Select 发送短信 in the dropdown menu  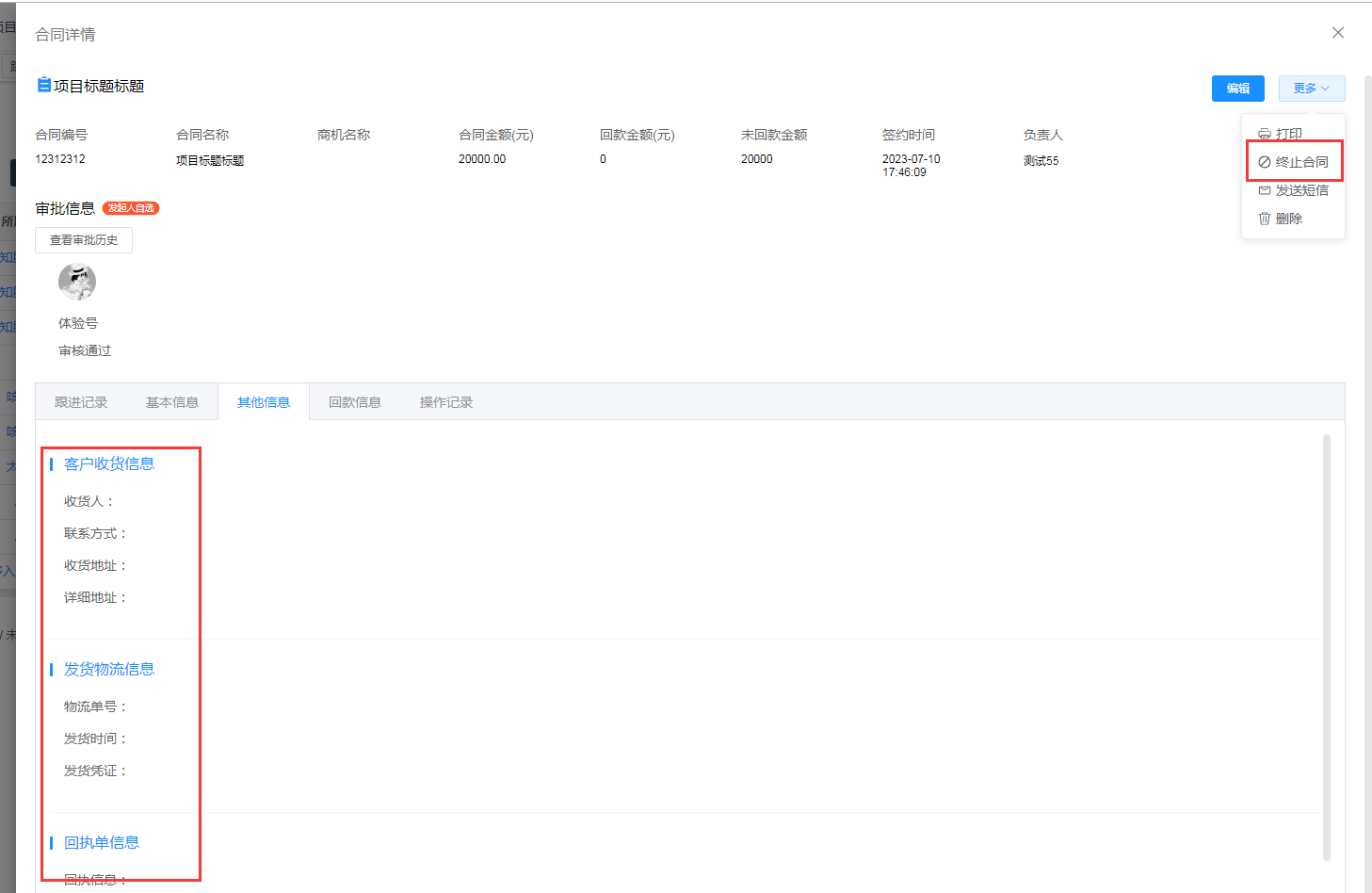point(1294,190)
